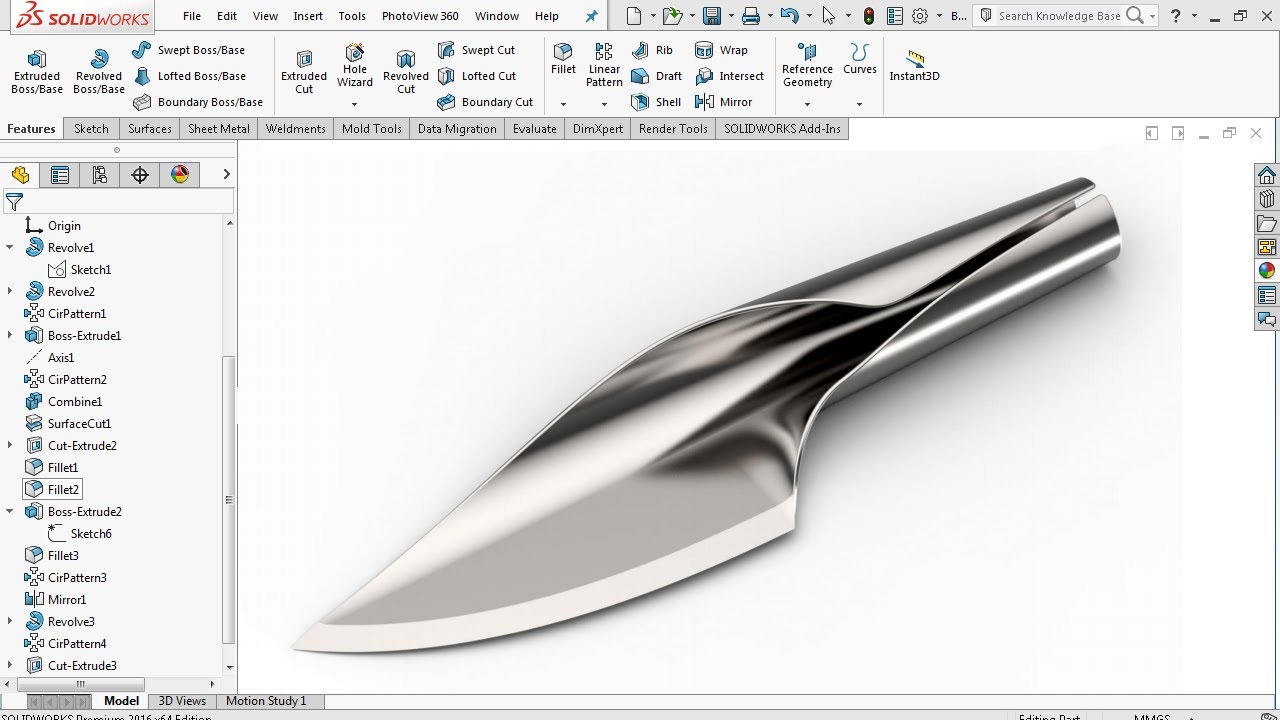The width and height of the screenshot is (1280, 720).
Task: Open the Motion Study 1 tab
Action: pos(266,701)
